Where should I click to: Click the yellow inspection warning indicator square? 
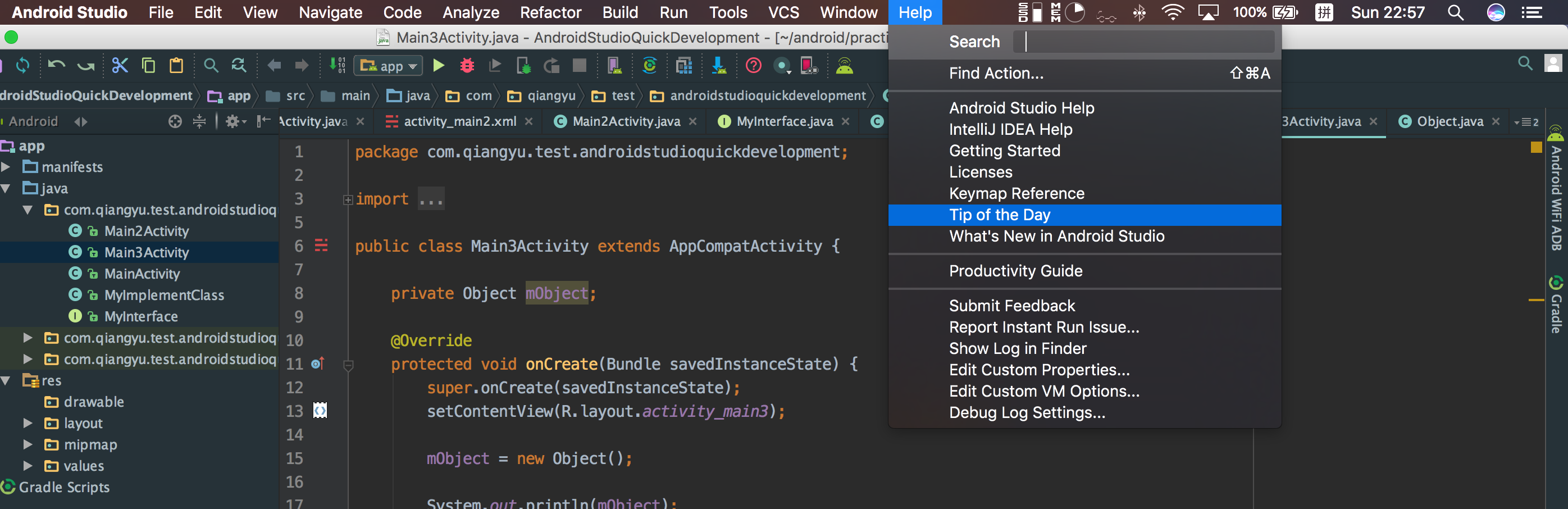pyautogui.click(x=1536, y=147)
